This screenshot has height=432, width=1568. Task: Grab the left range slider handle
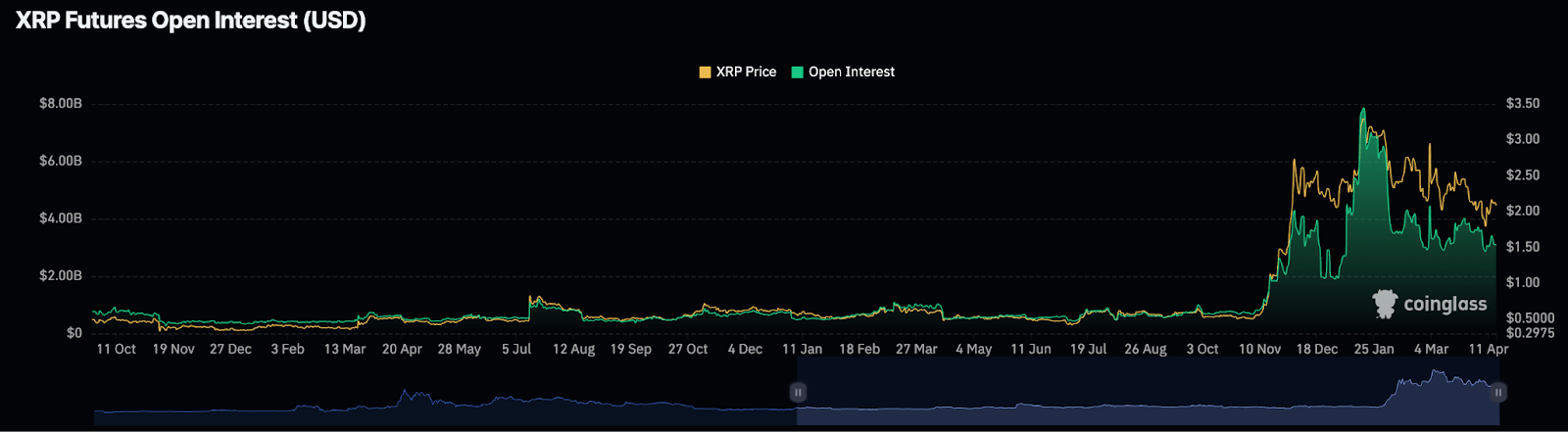click(x=799, y=392)
